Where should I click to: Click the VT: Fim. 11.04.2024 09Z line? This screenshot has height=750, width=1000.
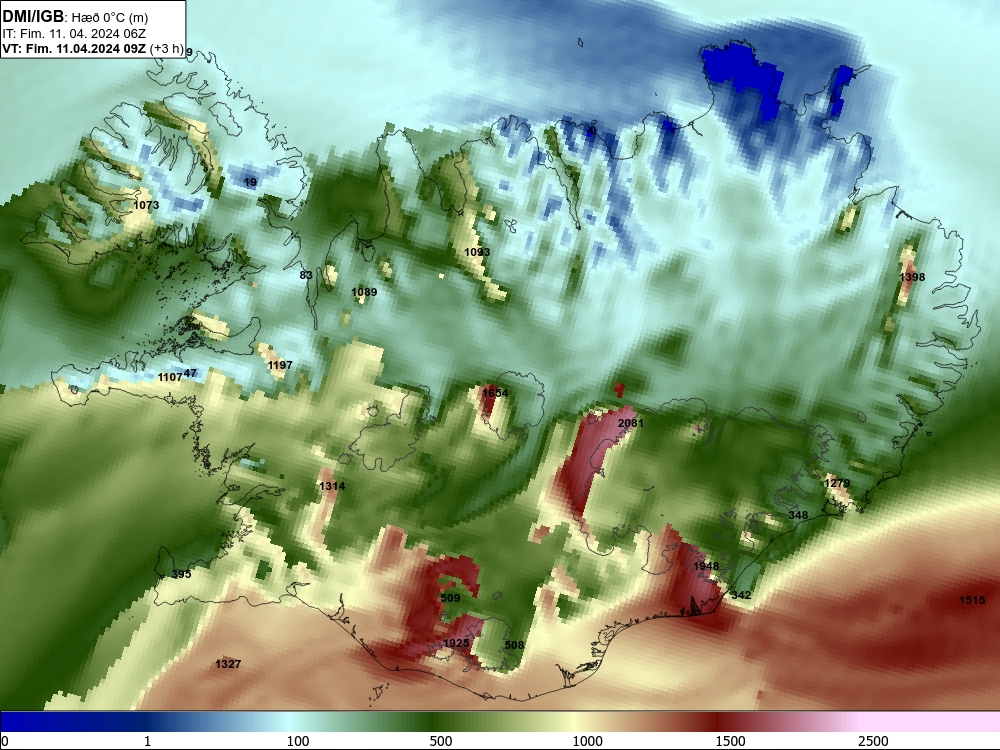(75, 49)
